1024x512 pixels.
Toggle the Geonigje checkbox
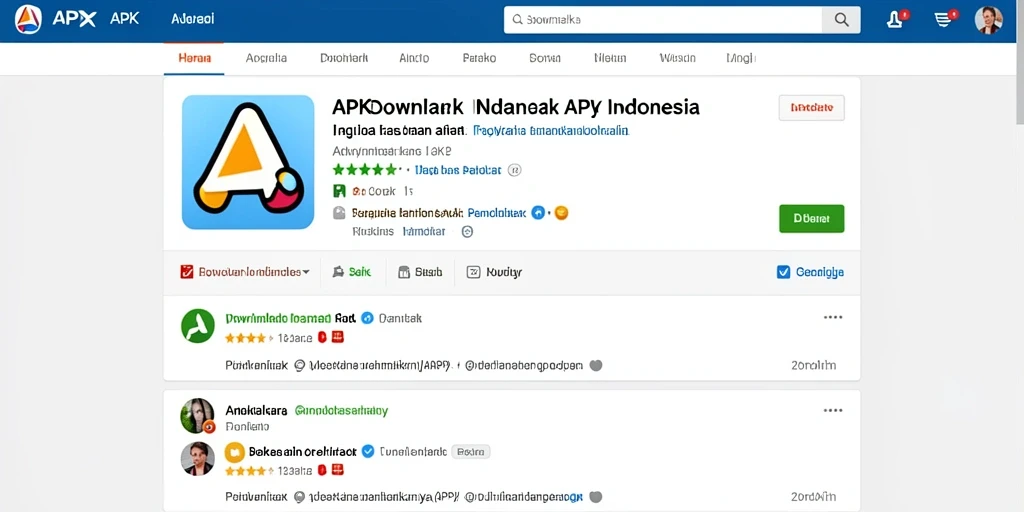click(784, 272)
